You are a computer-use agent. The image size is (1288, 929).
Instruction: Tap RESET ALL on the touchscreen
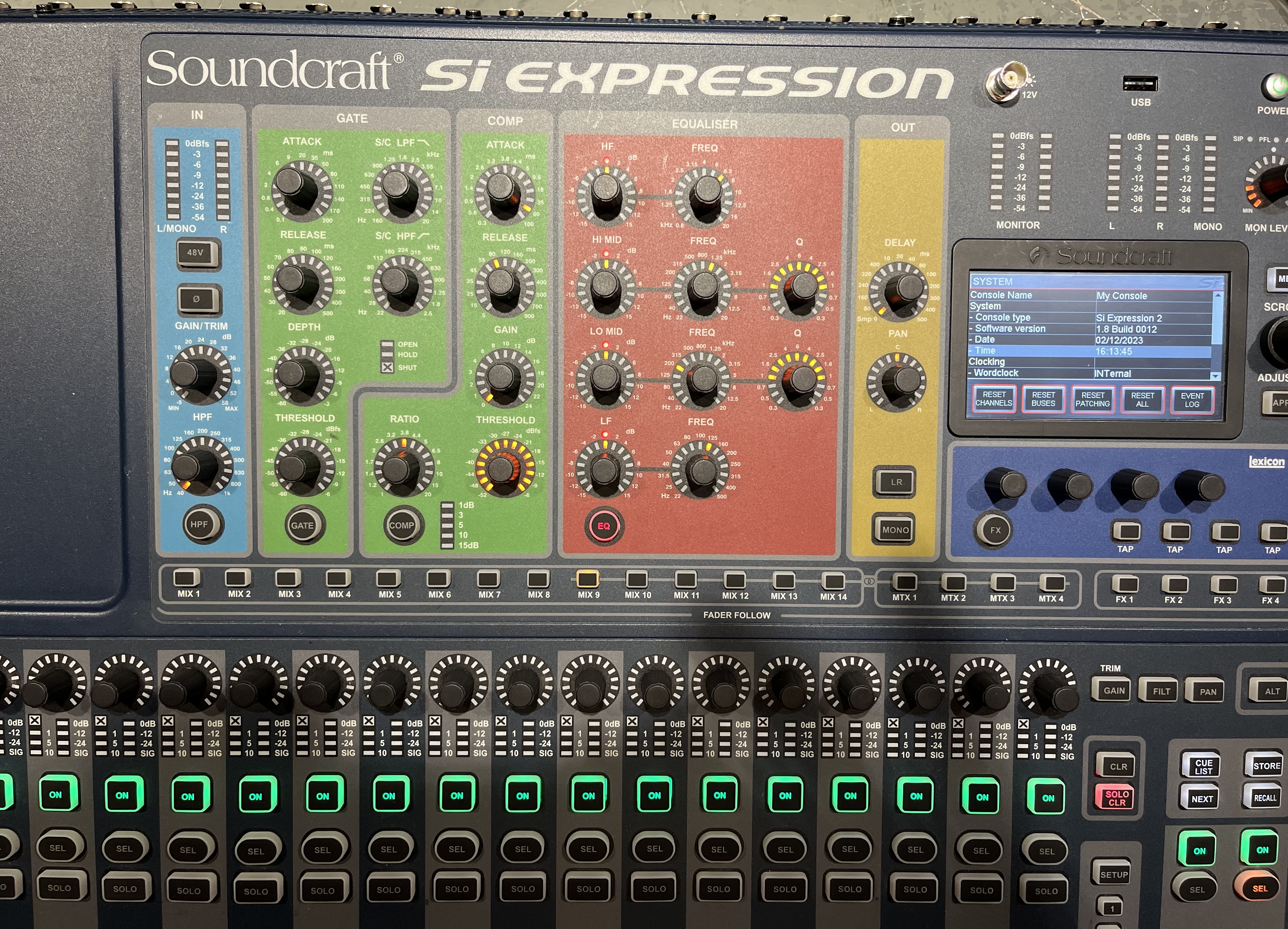click(x=1143, y=400)
